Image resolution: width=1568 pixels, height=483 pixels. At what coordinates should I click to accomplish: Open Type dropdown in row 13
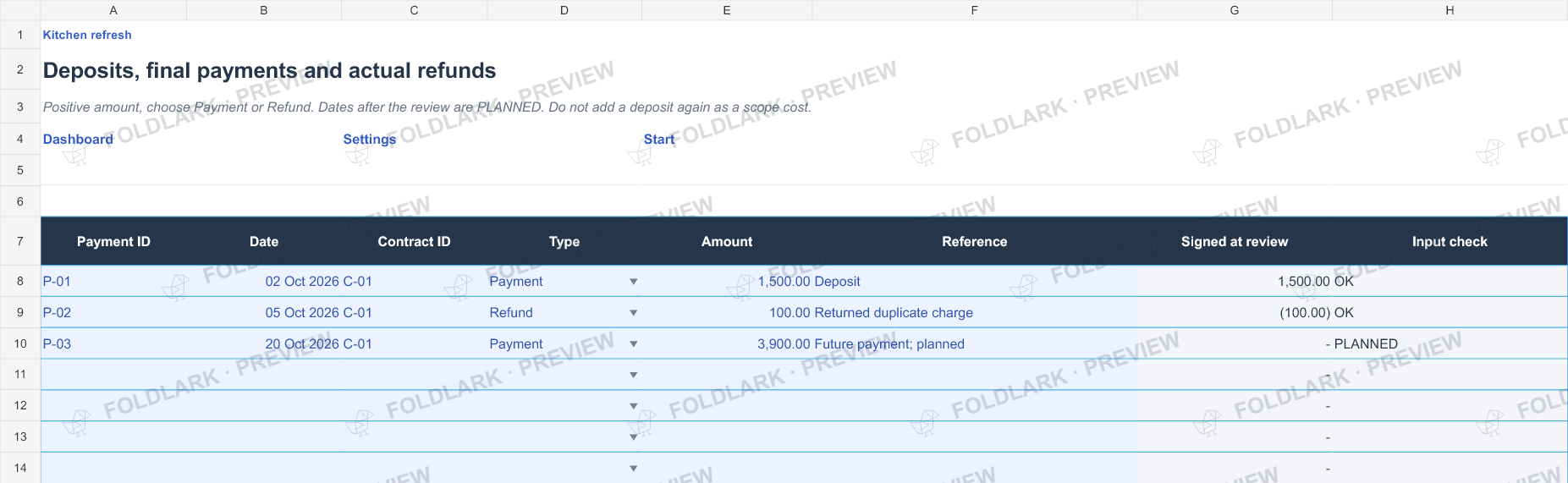(x=633, y=437)
